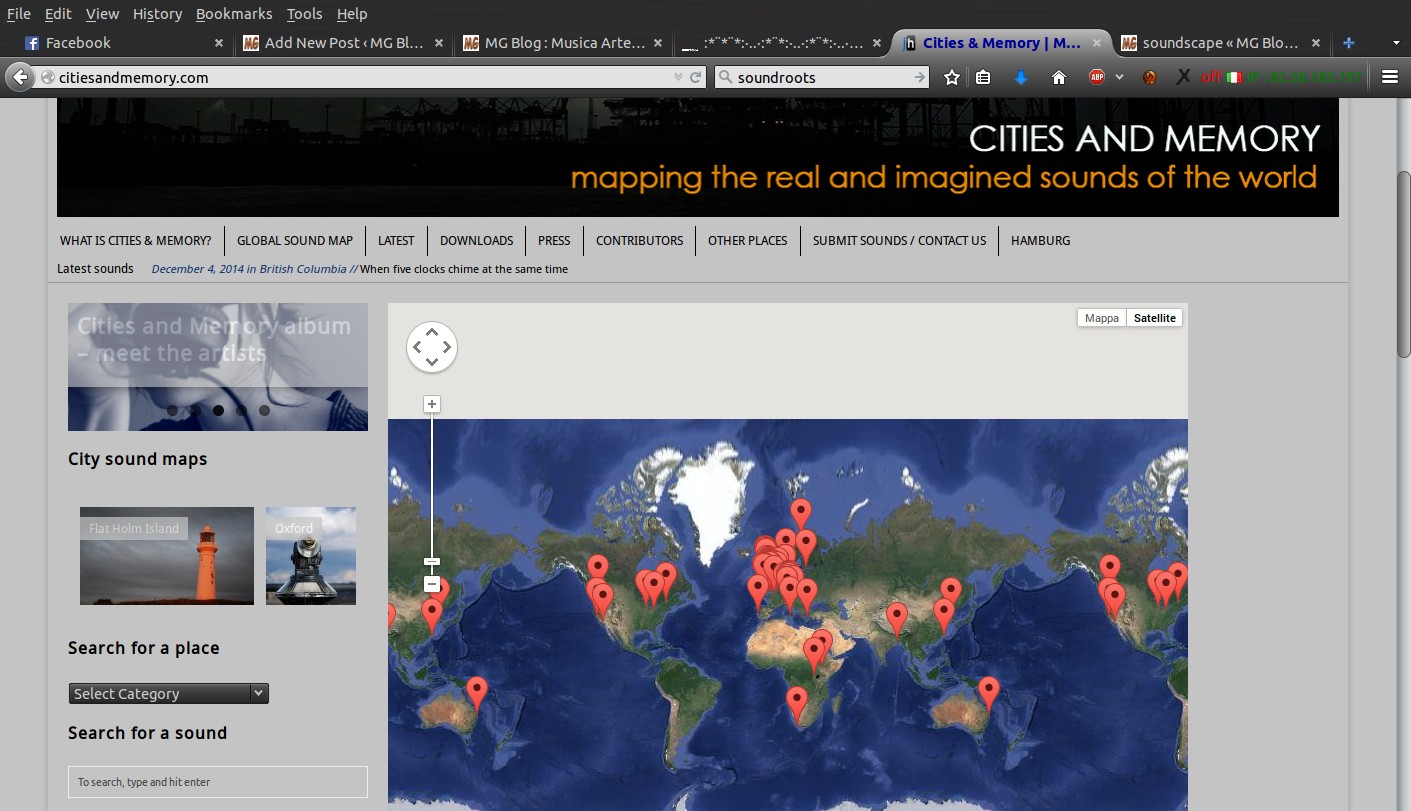
Task: Bookmark this page with the star icon
Action: pyautogui.click(x=952, y=77)
